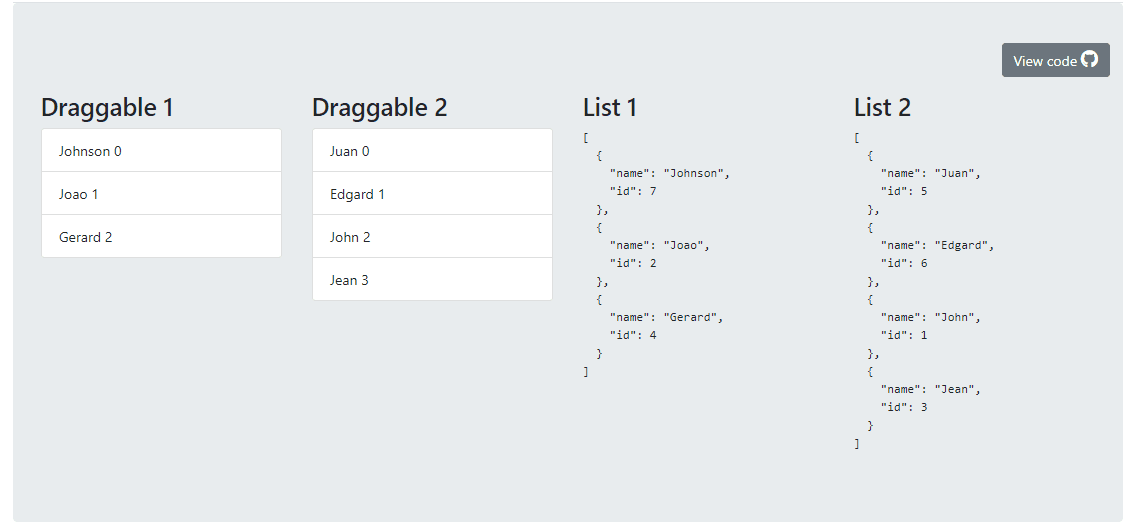
Task: Click the "Juan" name in List 2 JSON
Action: coord(955,173)
